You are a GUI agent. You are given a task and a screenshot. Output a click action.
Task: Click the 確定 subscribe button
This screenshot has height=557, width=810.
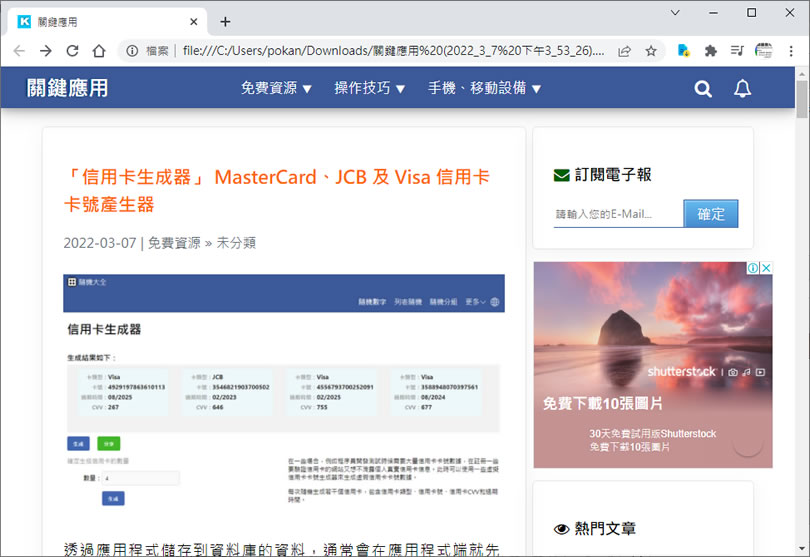coord(711,214)
